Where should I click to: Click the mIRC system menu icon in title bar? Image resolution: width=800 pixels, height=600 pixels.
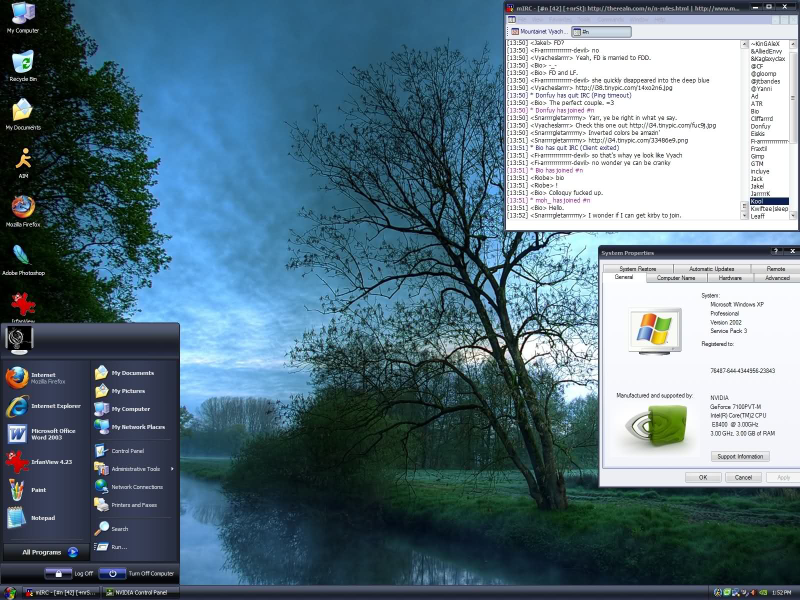point(510,8)
